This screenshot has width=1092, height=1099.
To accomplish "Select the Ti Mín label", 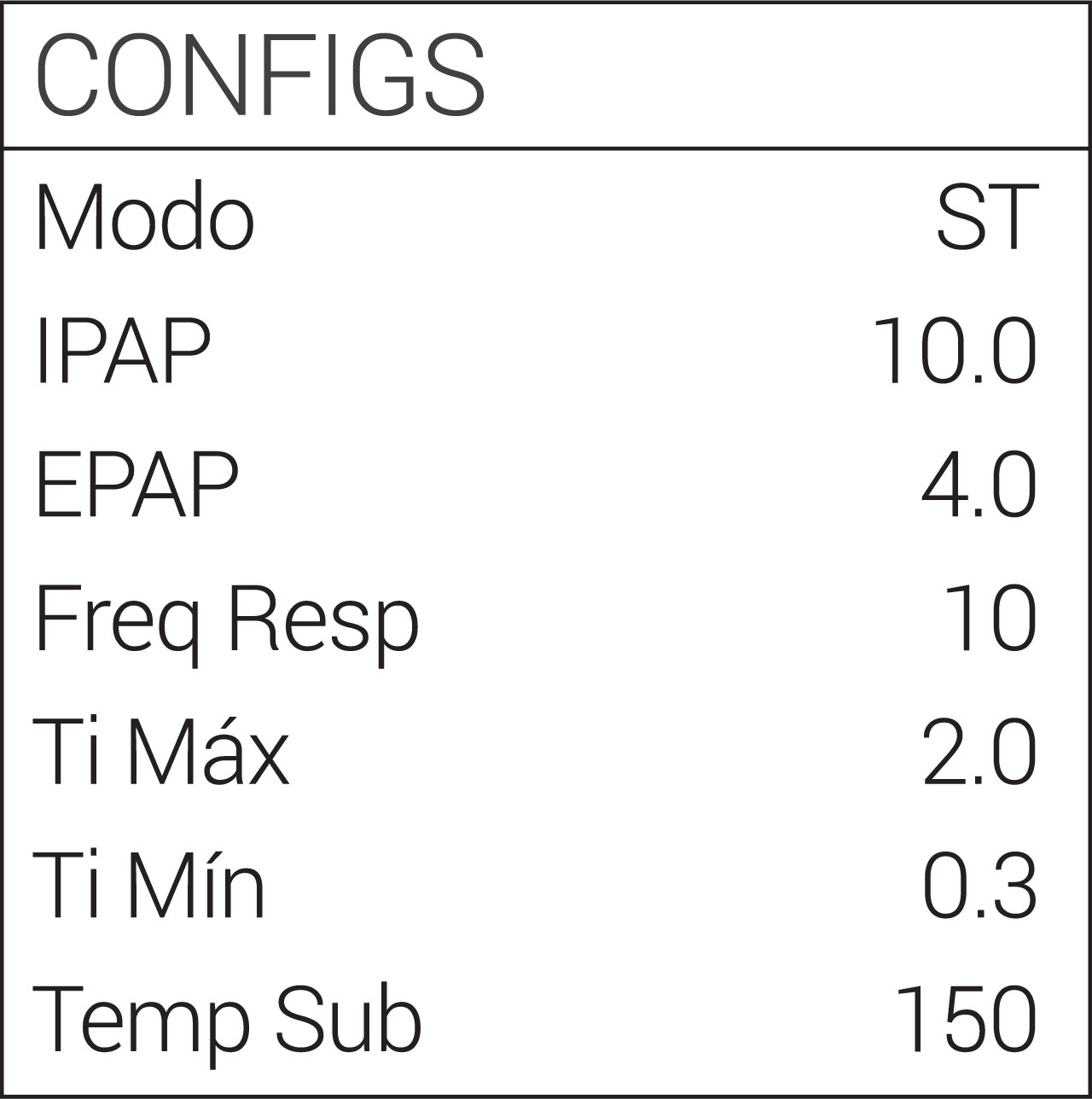I will click(x=148, y=885).
